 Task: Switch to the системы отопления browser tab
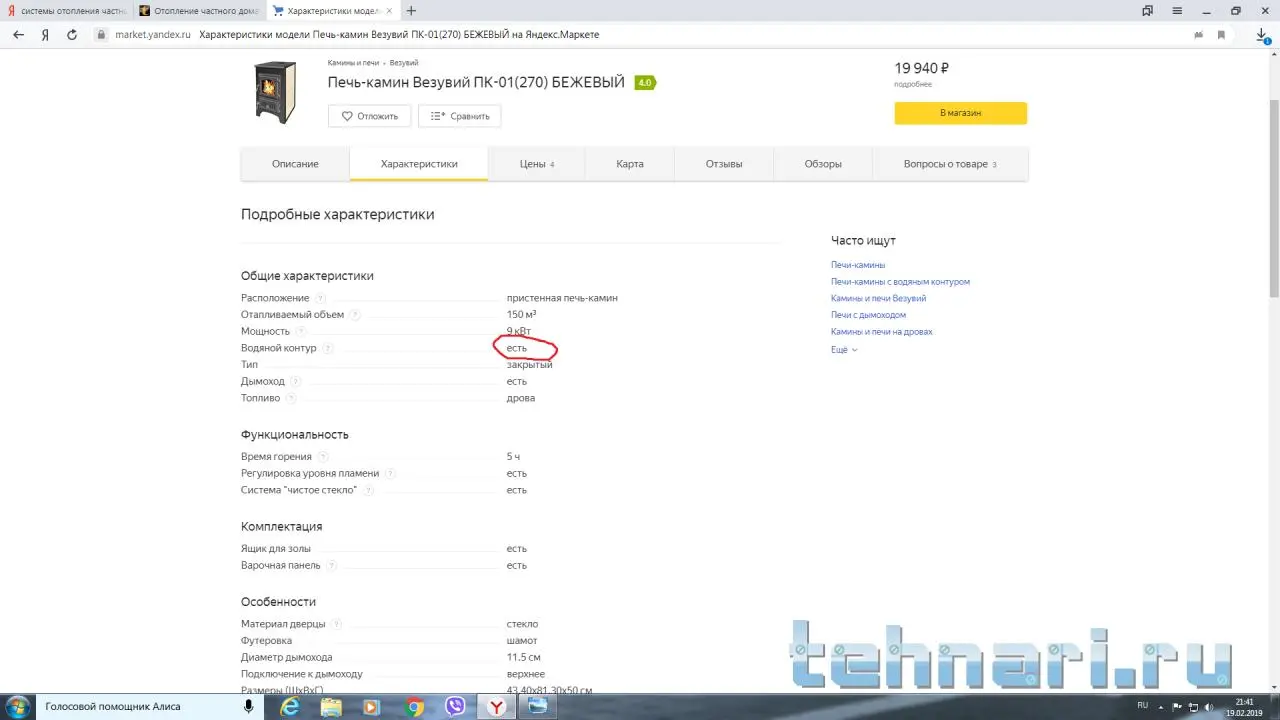66,11
